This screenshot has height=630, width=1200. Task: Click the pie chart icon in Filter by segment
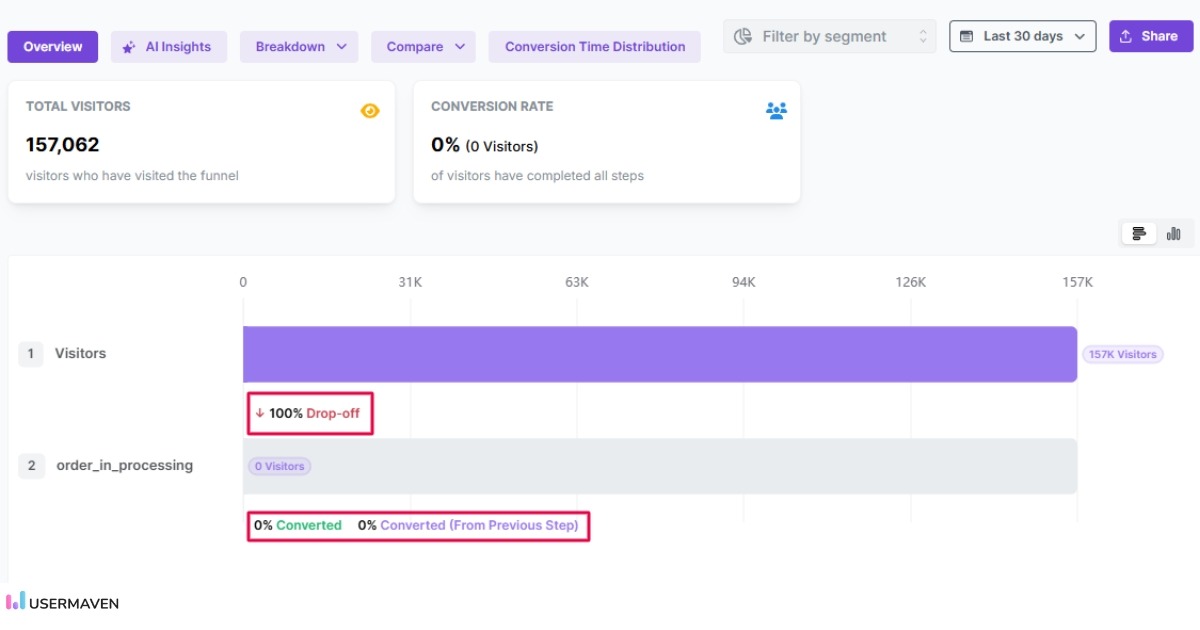click(742, 36)
